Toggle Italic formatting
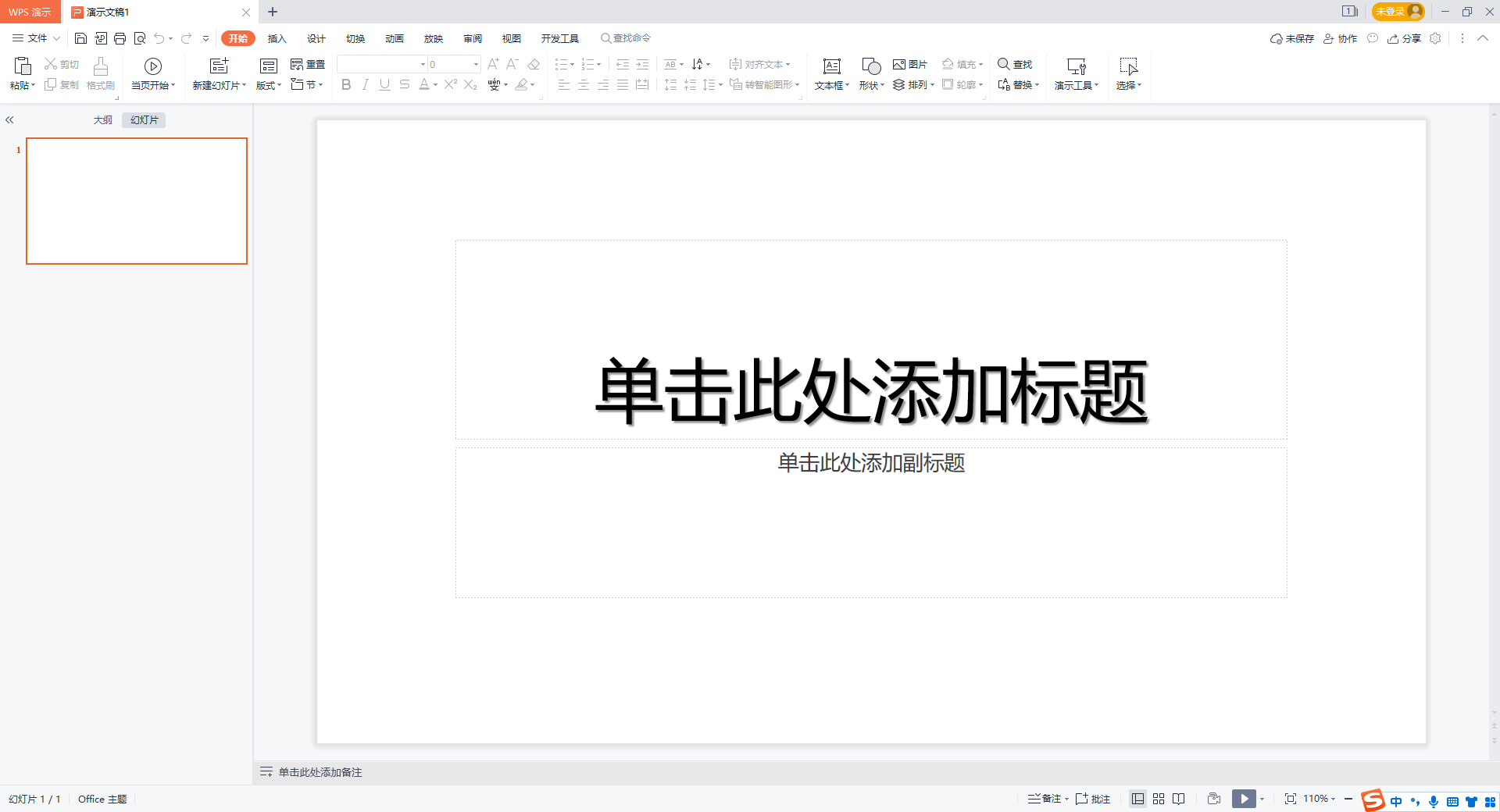Image resolution: width=1500 pixels, height=812 pixels. pos(365,84)
